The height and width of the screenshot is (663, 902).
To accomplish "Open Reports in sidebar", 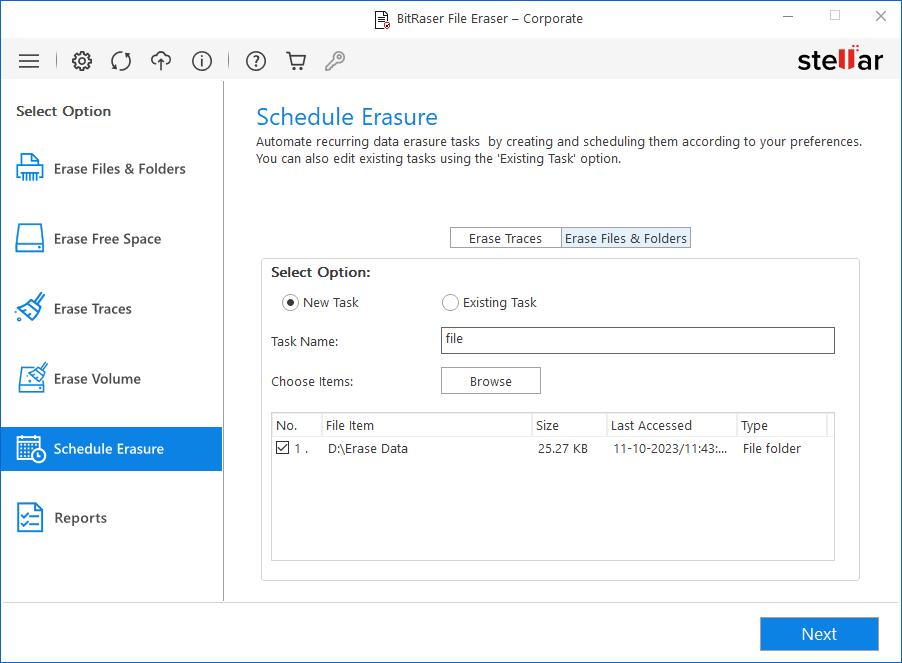I will click(112, 518).
